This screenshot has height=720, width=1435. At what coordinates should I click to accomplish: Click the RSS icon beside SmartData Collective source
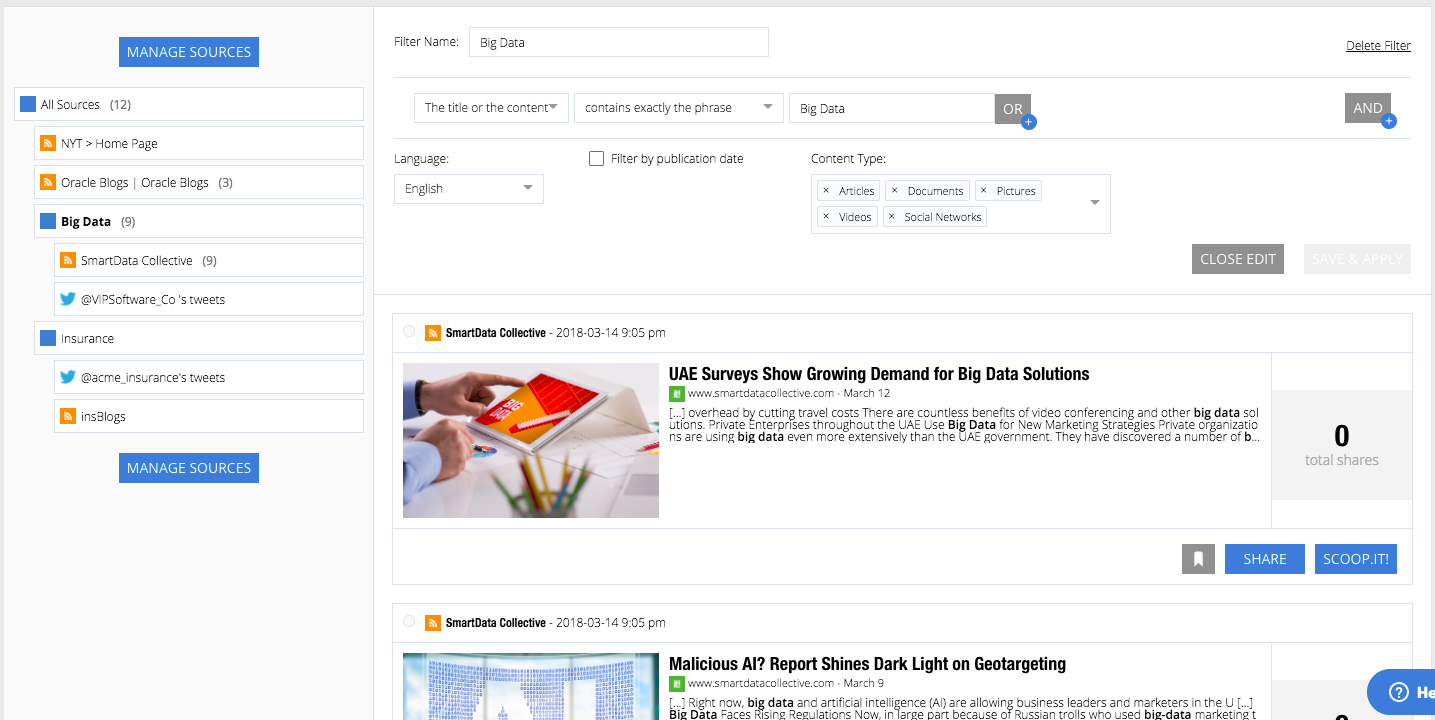[x=68, y=260]
